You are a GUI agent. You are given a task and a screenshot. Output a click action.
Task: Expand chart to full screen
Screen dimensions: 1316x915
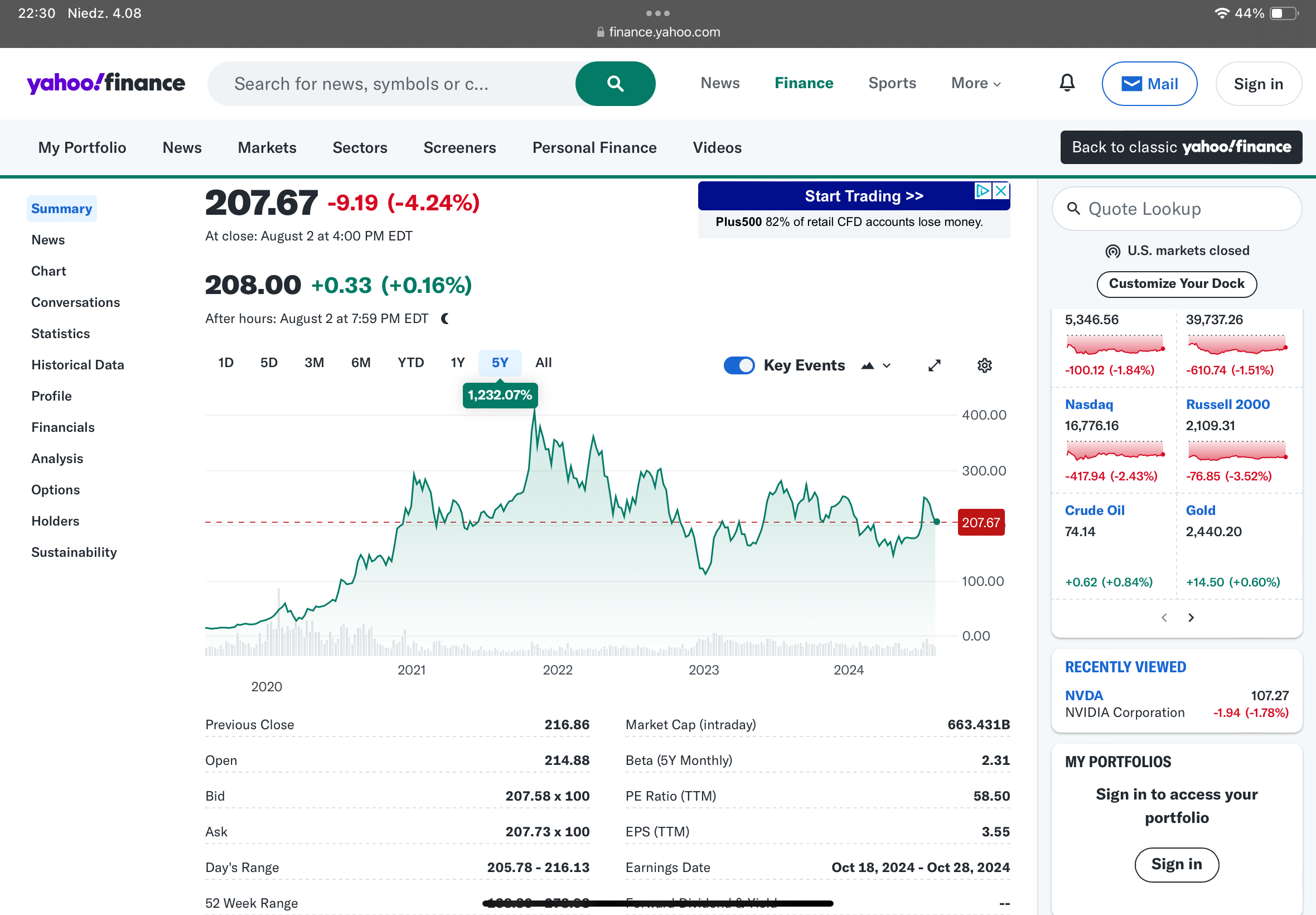pyautogui.click(x=934, y=365)
